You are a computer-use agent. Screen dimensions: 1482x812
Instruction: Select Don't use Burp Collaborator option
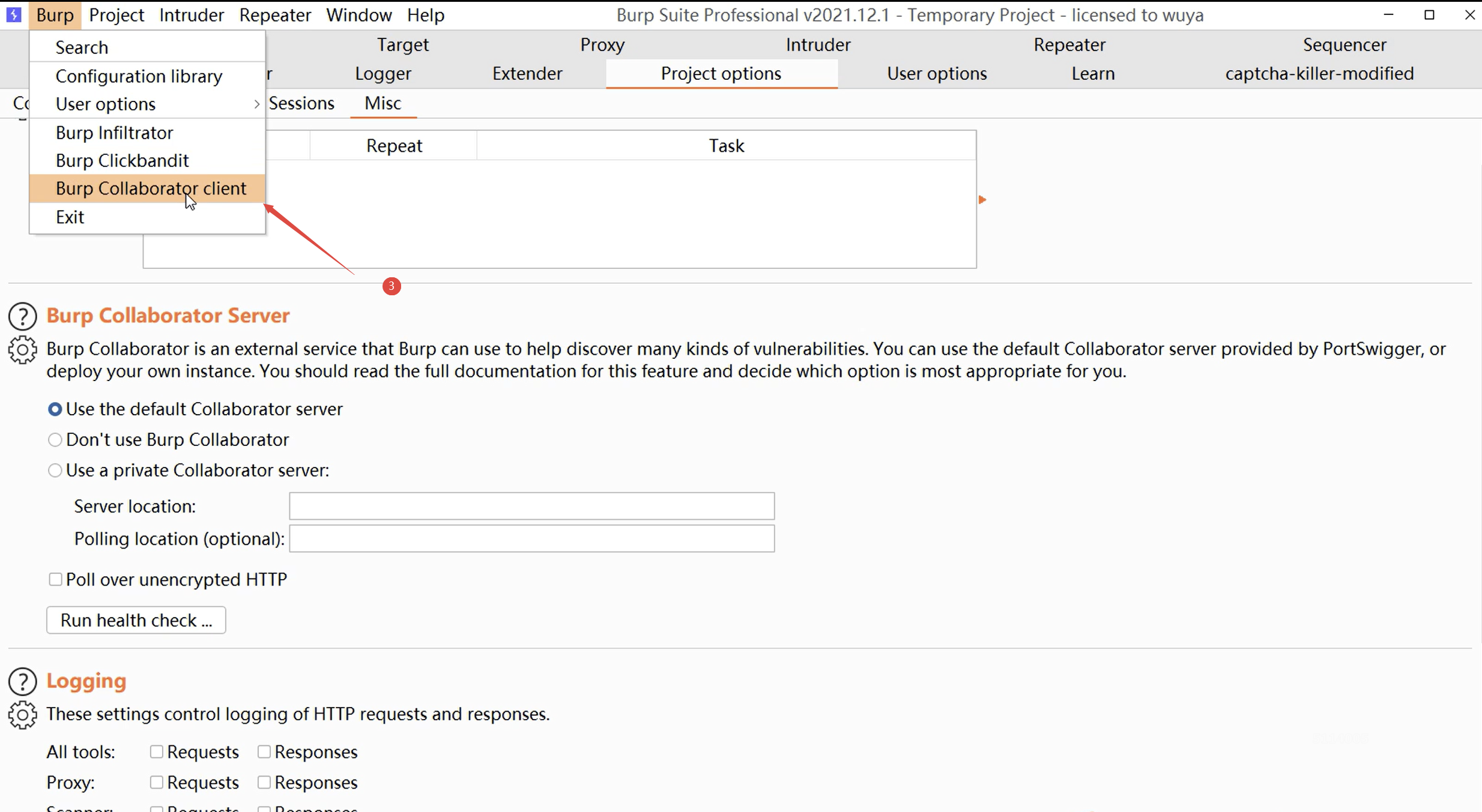point(55,440)
